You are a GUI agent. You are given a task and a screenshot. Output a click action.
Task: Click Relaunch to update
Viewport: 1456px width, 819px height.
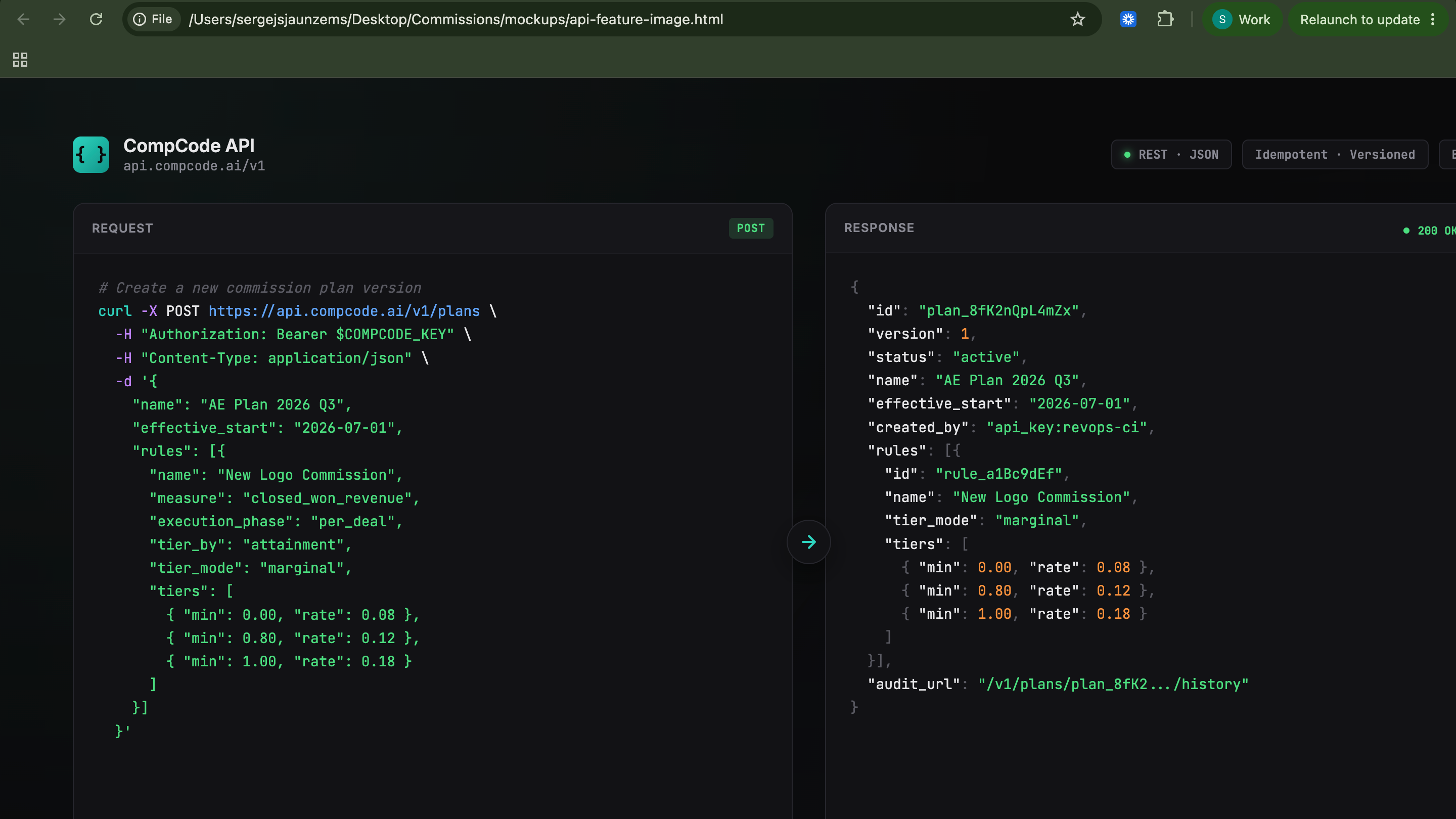[x=1360, y=20]
